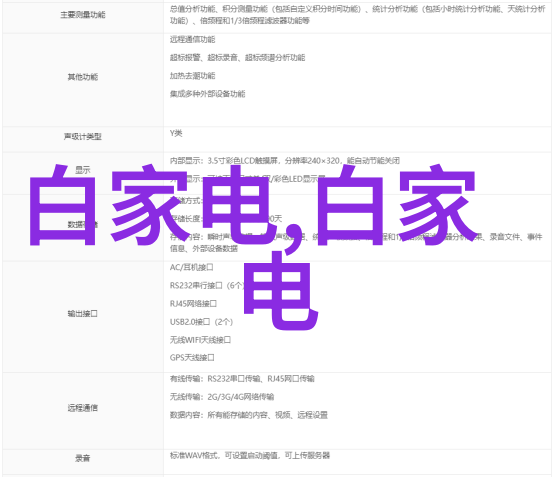
Task: Select the AC/耳机接口 entry
Action: [191, 267]
